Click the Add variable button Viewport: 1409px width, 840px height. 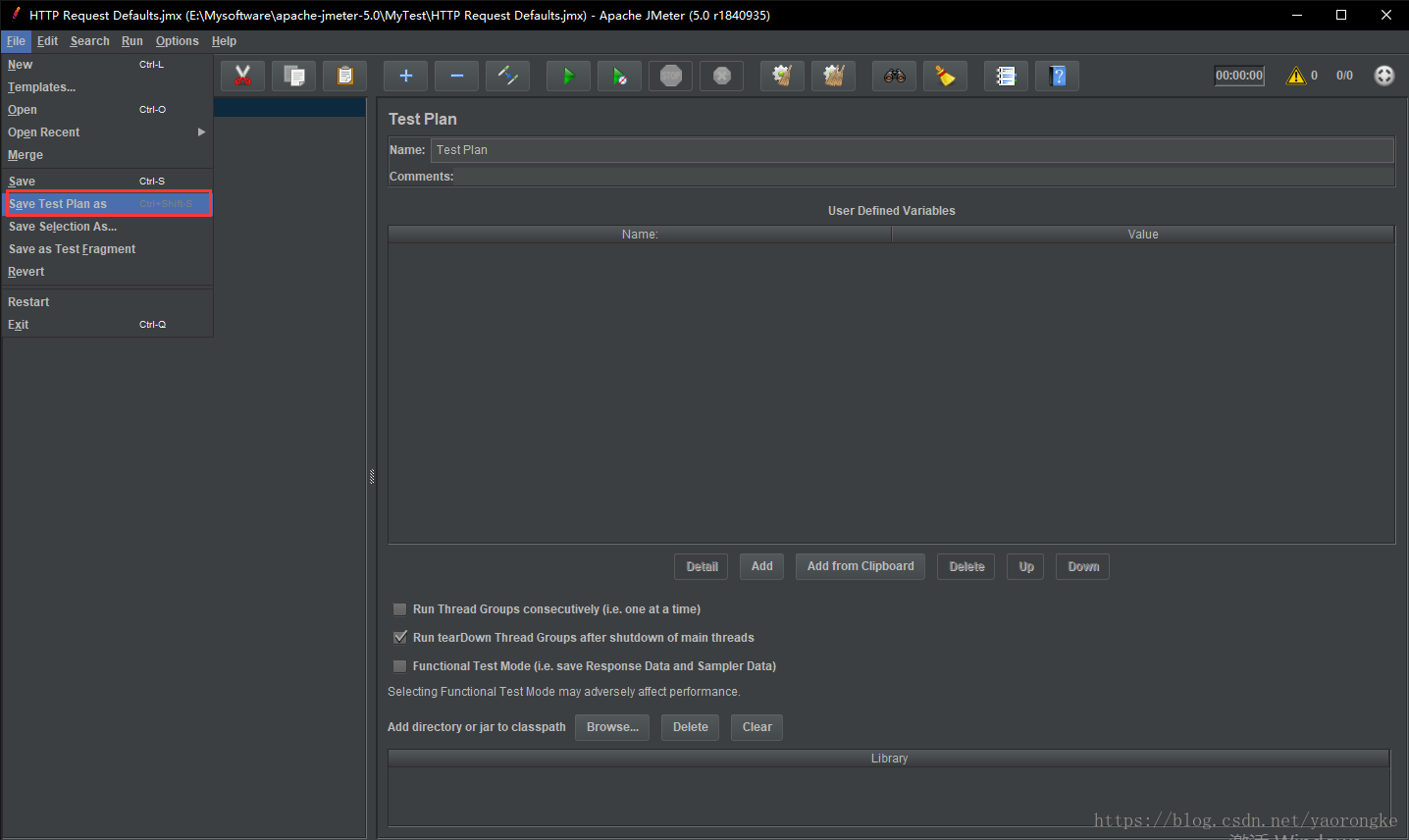(x=762, y=566)
